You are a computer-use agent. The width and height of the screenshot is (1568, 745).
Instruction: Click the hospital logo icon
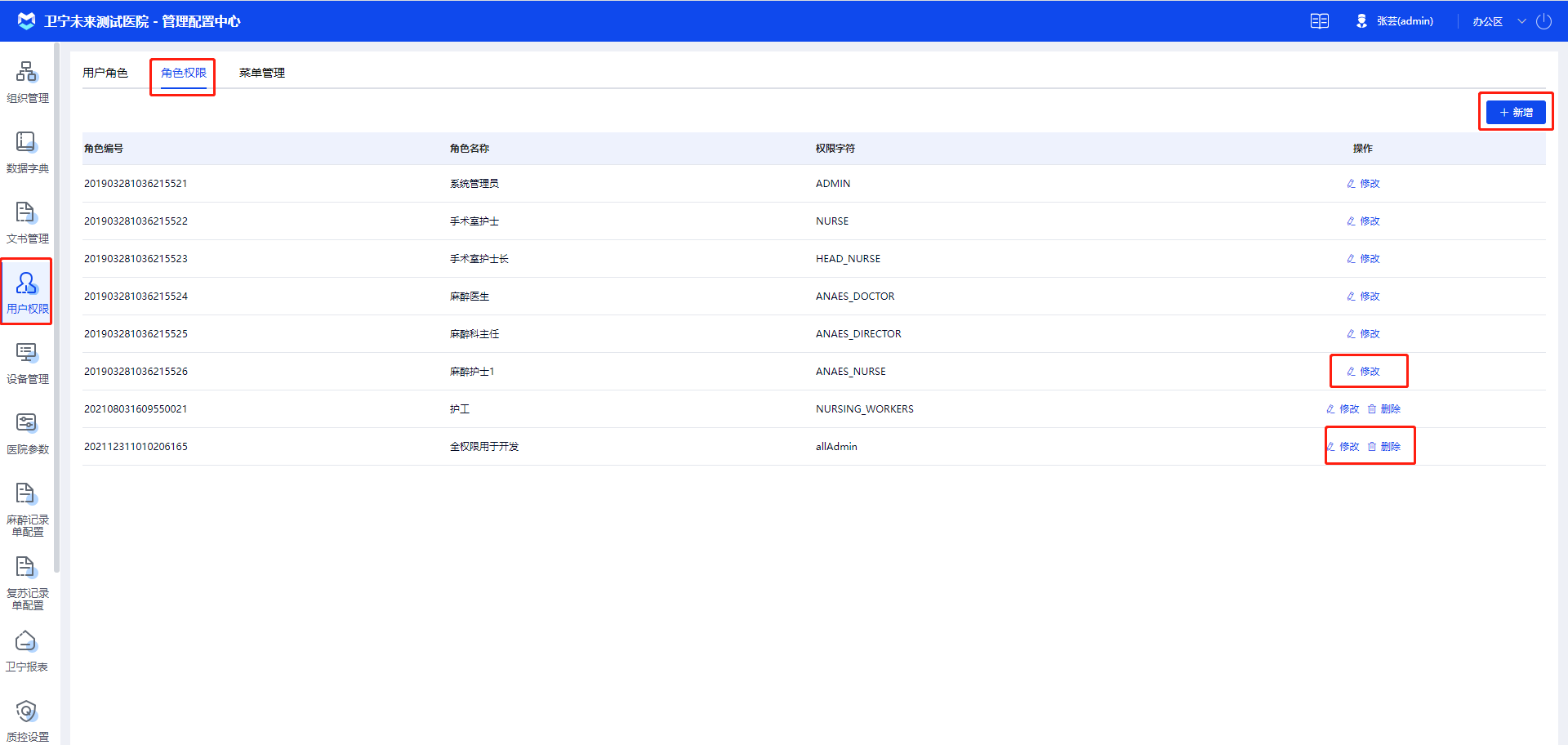27,21
